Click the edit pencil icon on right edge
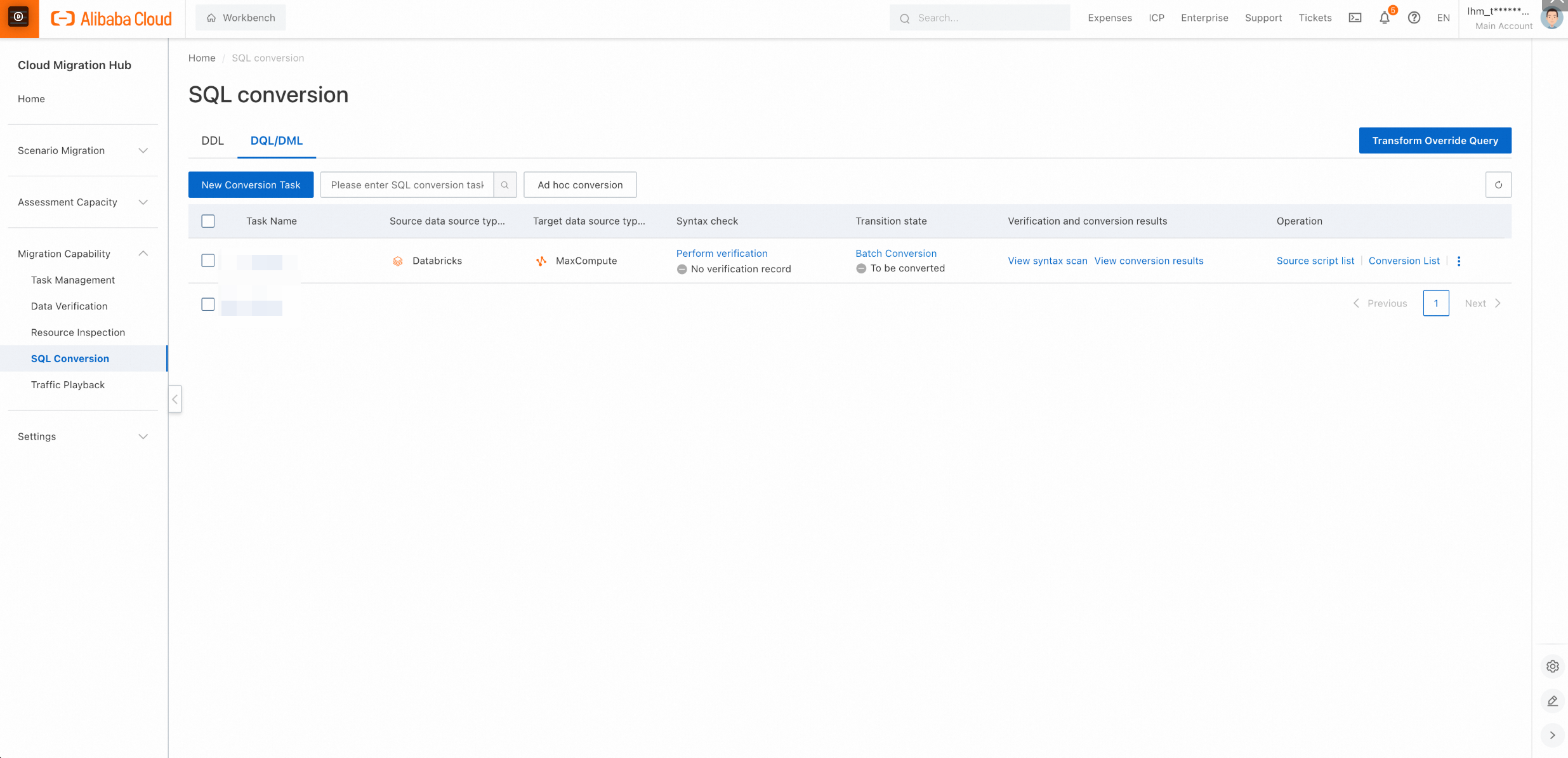1568x758 pixels. [x=1552, y=701]
